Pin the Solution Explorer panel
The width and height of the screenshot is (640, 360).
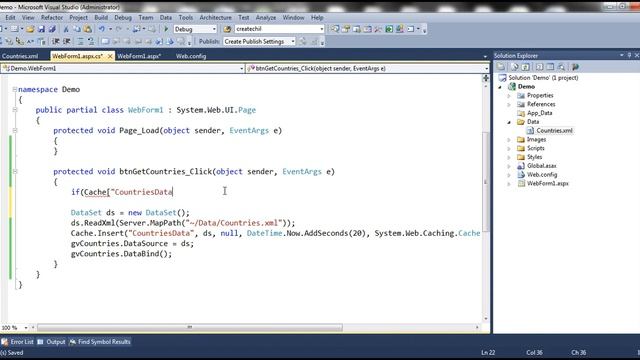pyautogui.click(x=629, y=55)
